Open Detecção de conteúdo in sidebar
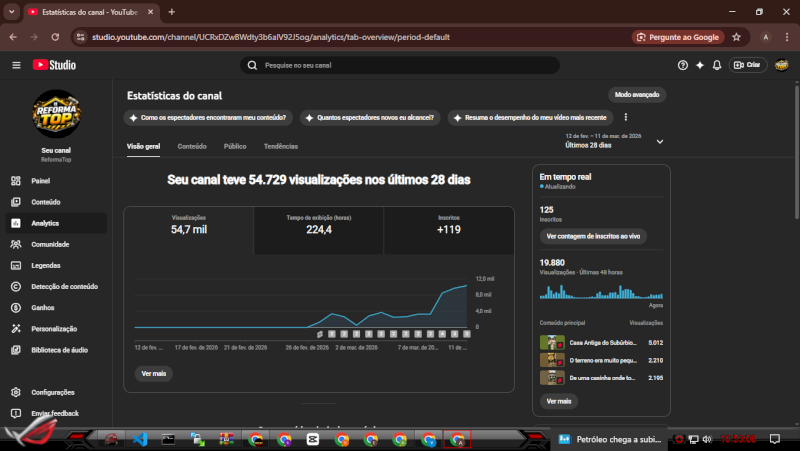Screen dimensions: 800x451 tap(64, 286)
